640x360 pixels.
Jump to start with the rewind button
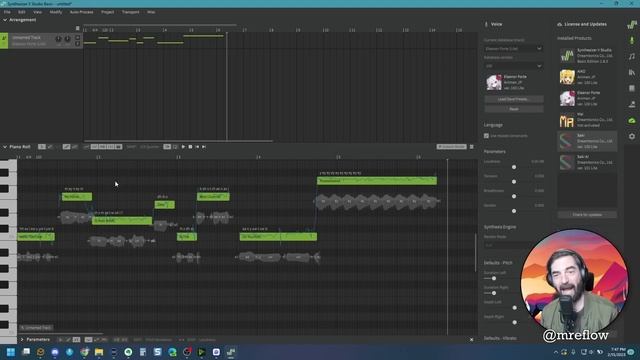pyautogui.click(x=197, y=147)
